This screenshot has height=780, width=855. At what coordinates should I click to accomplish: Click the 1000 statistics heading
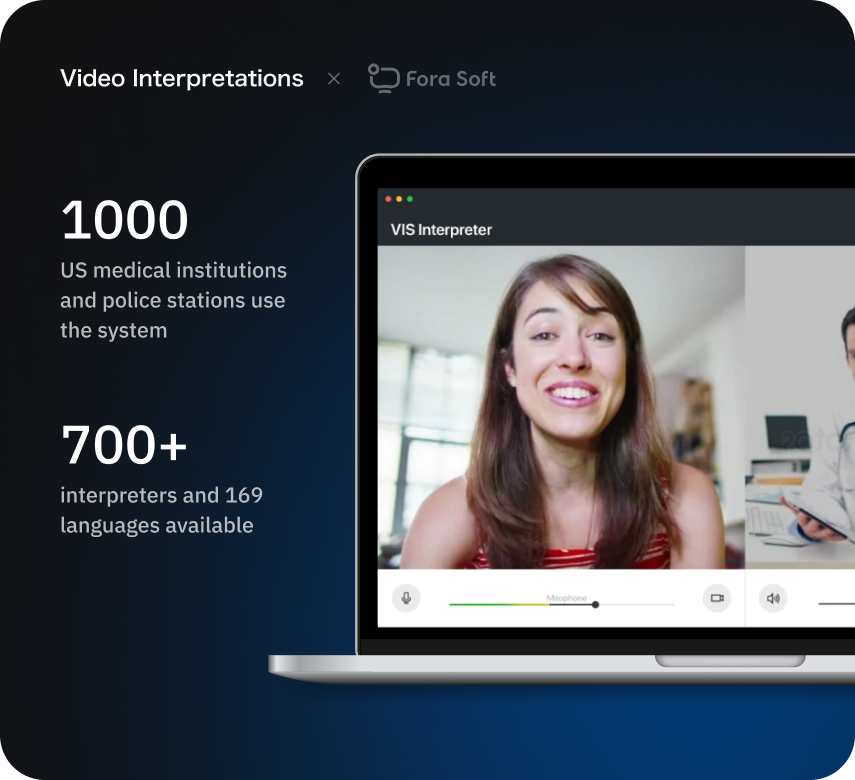[x=124, y=219]
